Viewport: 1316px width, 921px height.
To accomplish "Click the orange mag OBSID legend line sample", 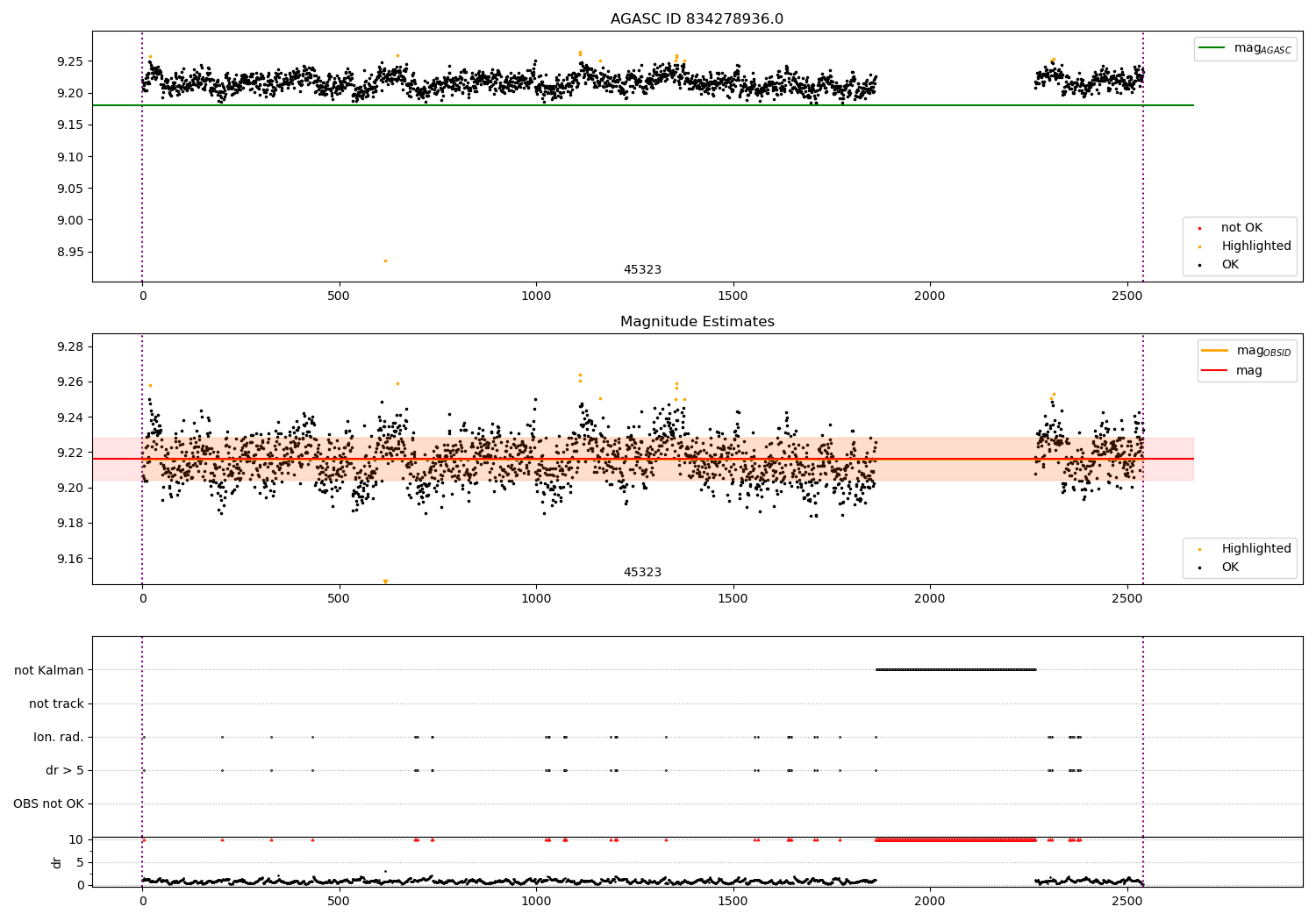I will coord(1215,350).
